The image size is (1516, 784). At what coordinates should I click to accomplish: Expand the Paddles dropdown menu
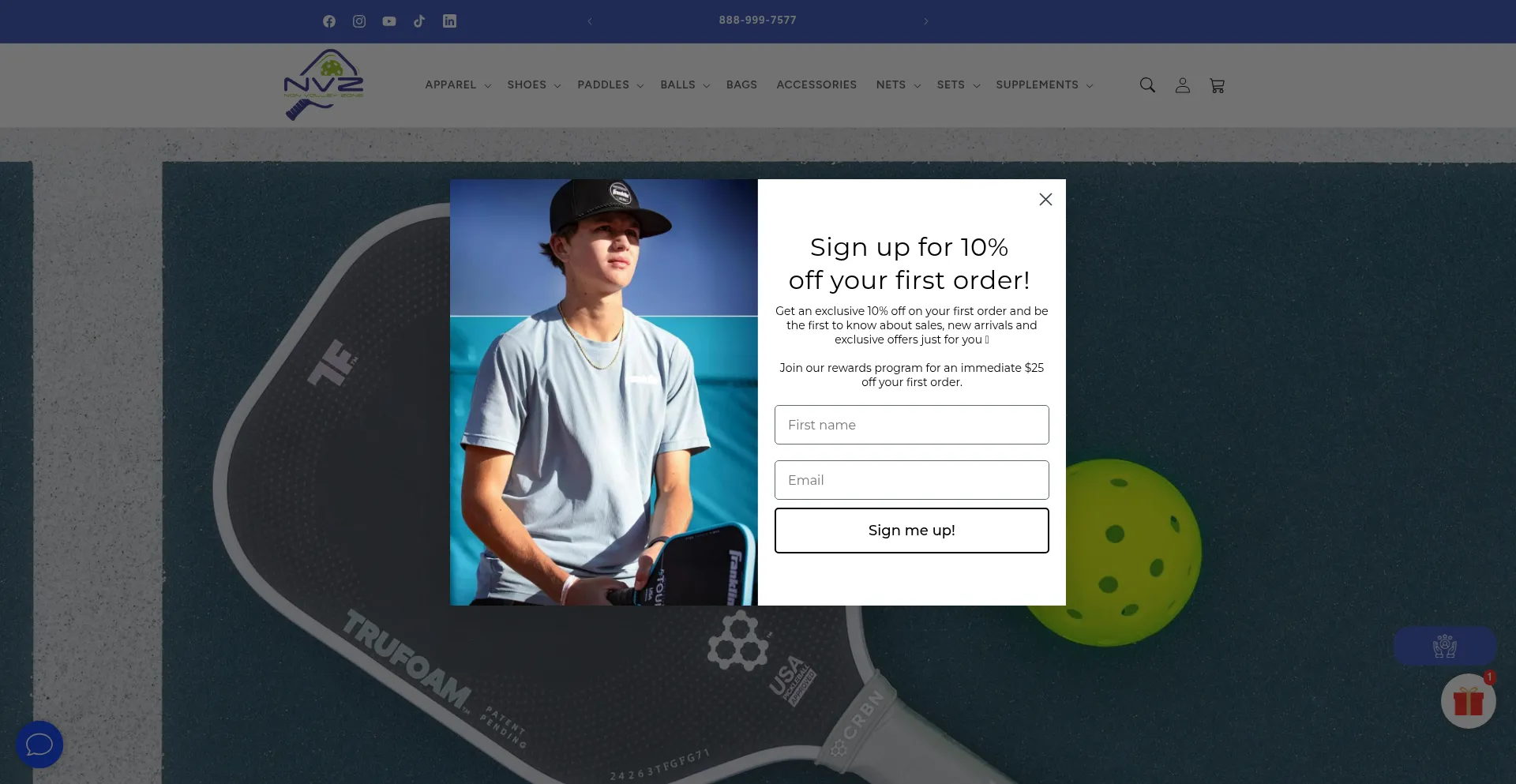click(x=610, y=84)
